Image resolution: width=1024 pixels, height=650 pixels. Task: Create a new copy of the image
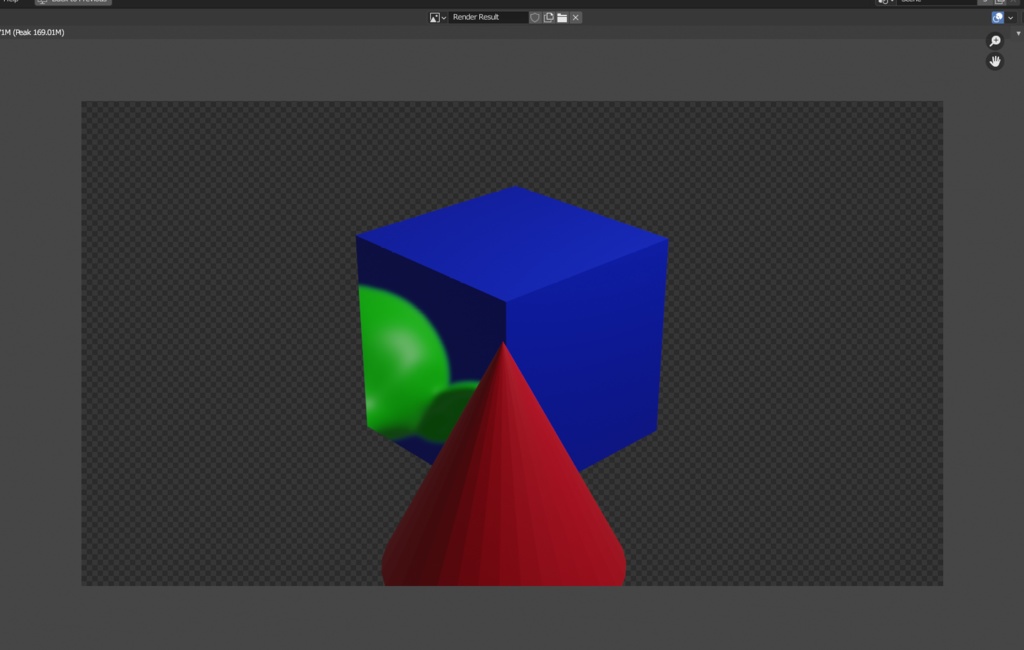550,17
